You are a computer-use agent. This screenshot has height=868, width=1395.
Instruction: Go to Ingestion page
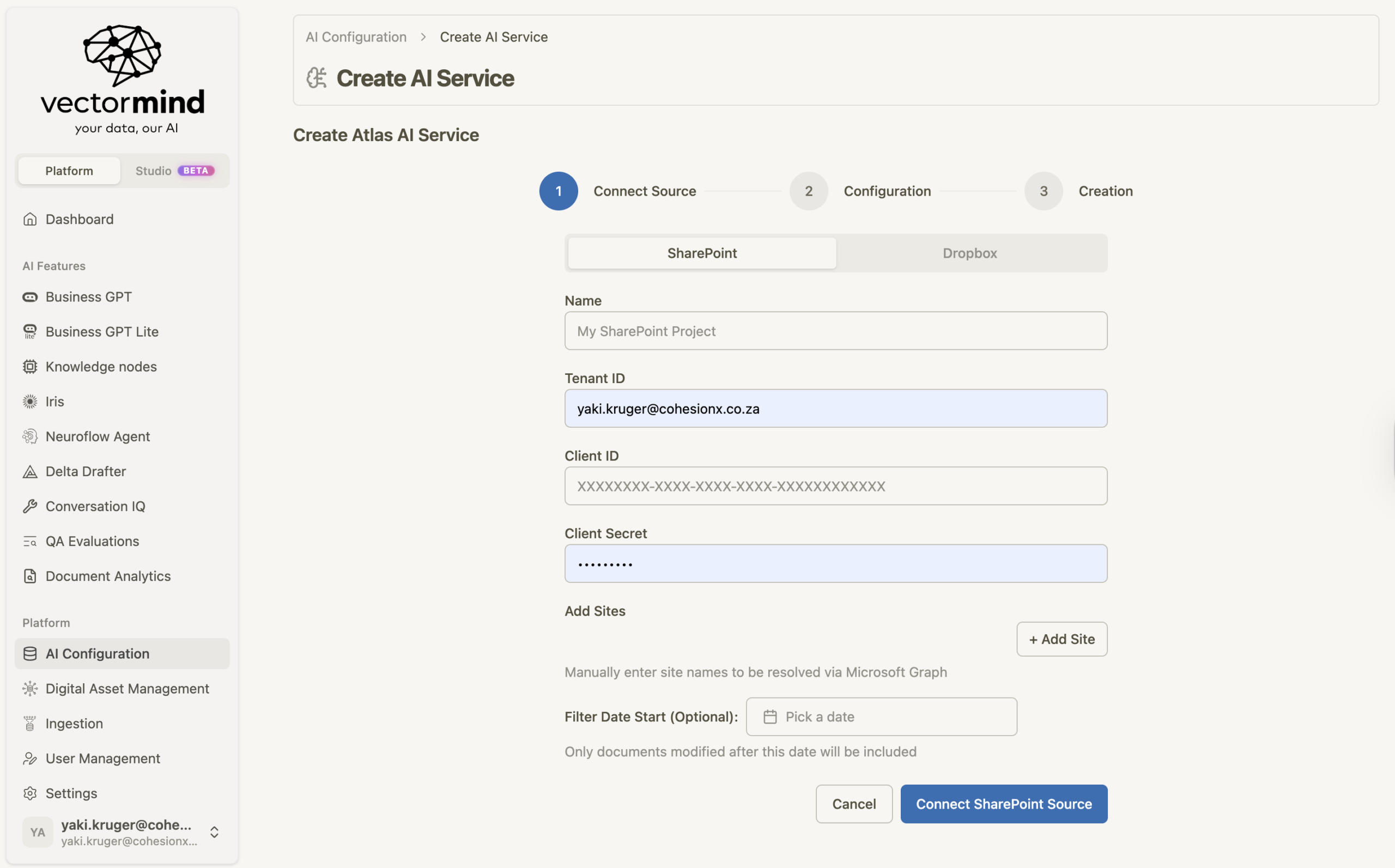coord(122,724)
